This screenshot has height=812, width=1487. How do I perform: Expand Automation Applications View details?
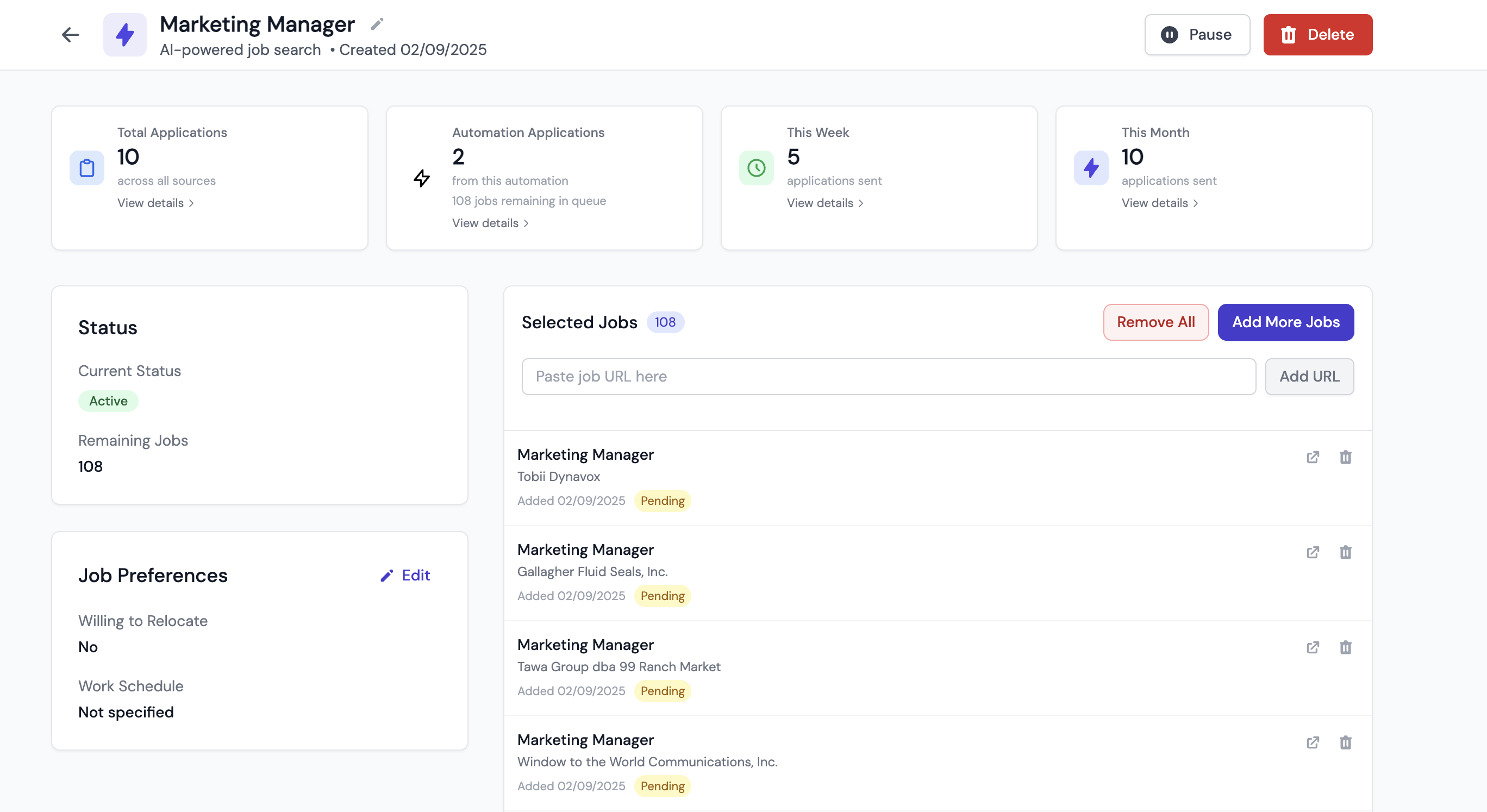pyautogui.click(x=490, y=223)
